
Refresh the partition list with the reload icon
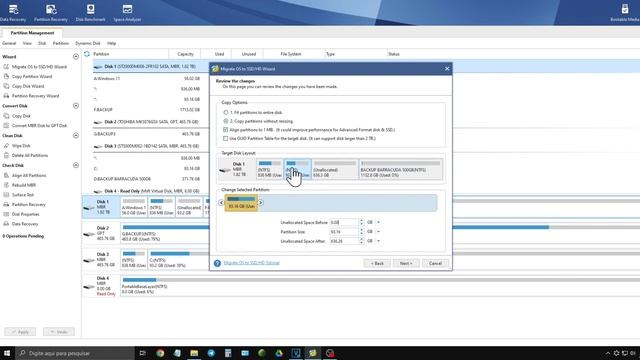87,54
